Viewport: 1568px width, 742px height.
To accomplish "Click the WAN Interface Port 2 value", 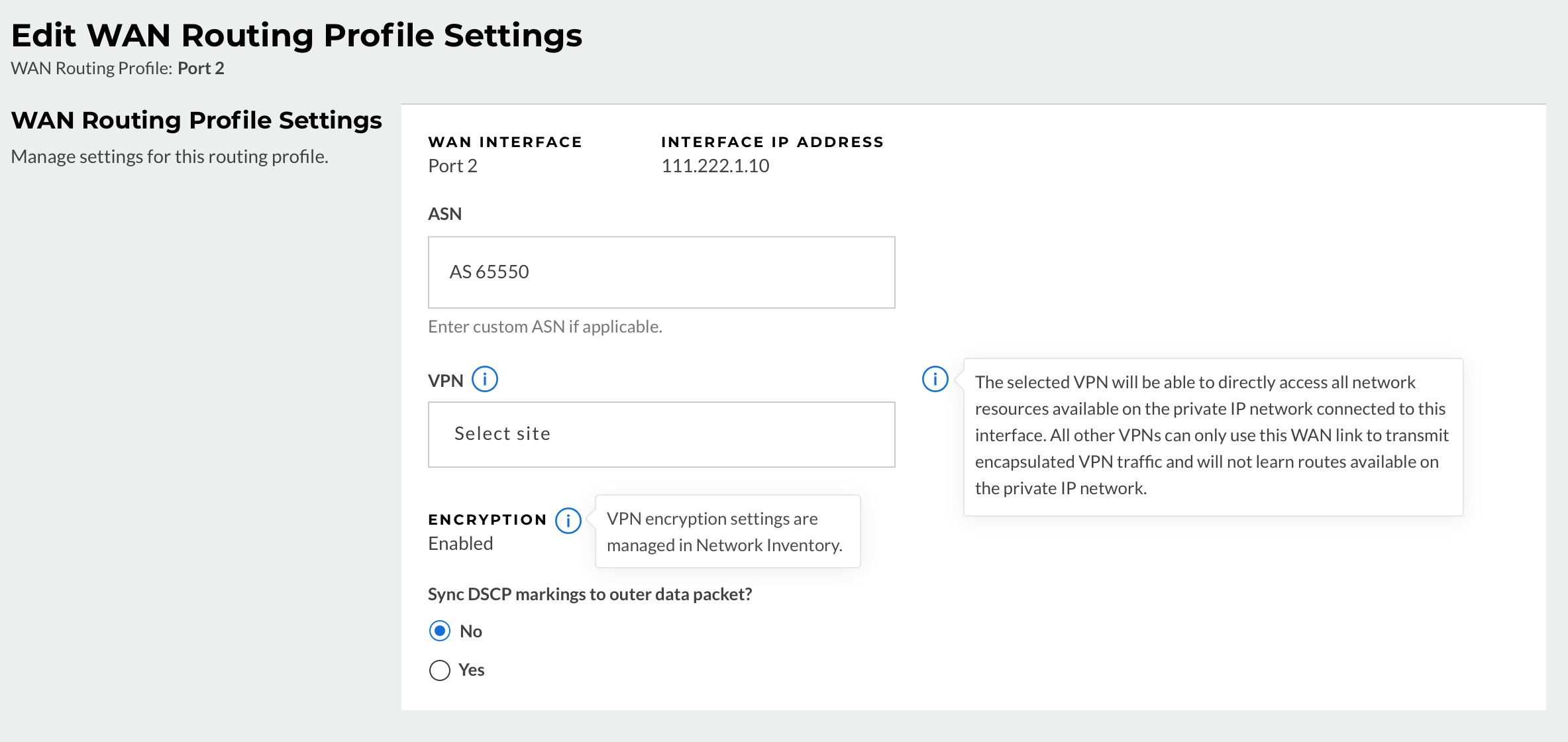I will tap(452, 166).
